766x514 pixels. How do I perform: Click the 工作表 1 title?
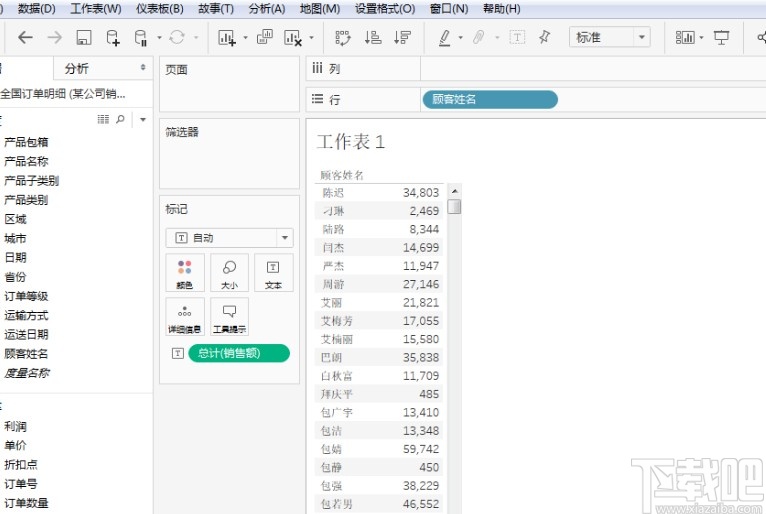[x=351, y=142]
